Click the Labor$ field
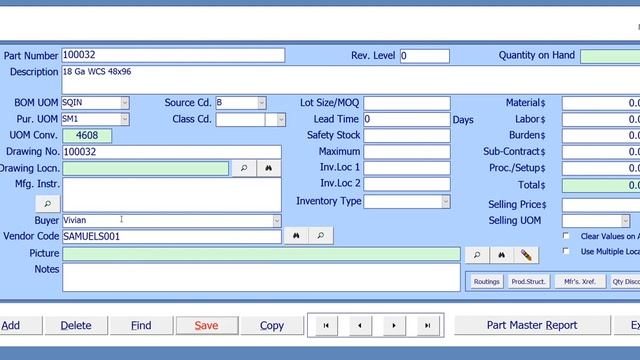Screen dimensions: 640x360 pyautogui.click(x=601, y=120)
